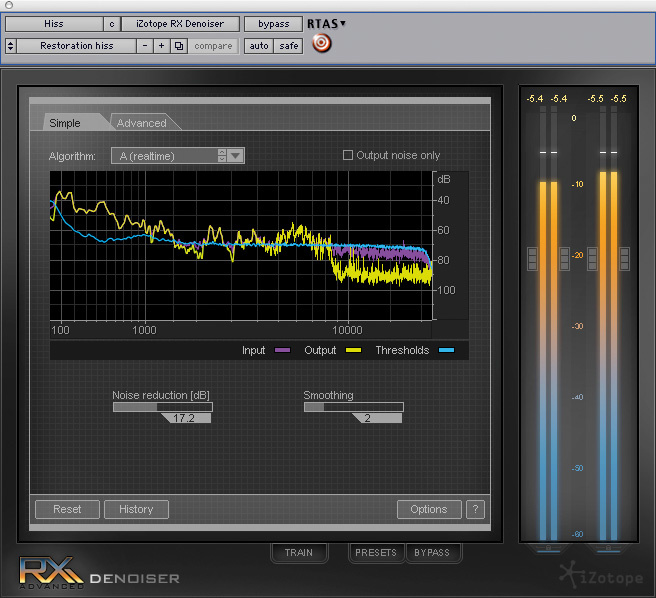The image size is (656, 598).
Task: Click the input meter link lock icon
Action: [x=548, y=548]
